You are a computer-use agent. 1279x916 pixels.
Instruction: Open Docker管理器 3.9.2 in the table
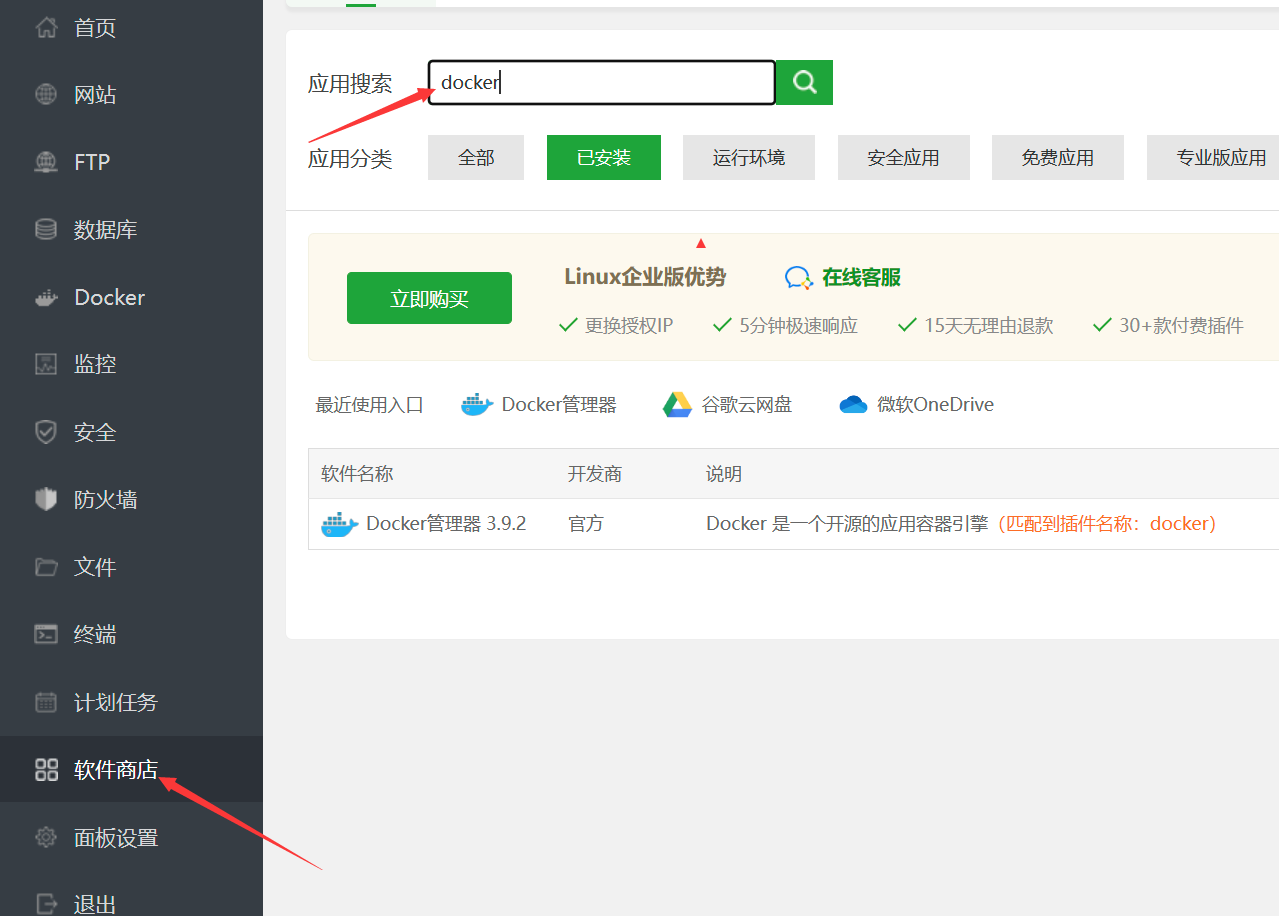tap(445, 524)
